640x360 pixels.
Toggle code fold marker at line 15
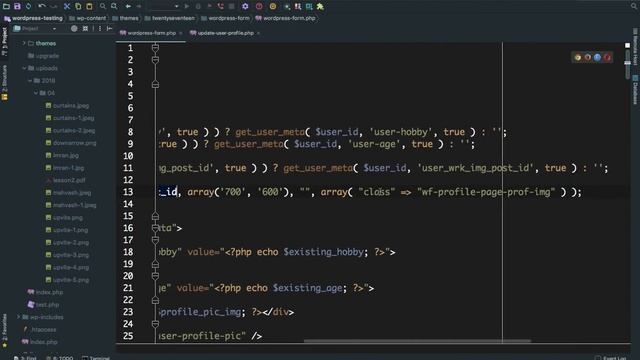155,216
